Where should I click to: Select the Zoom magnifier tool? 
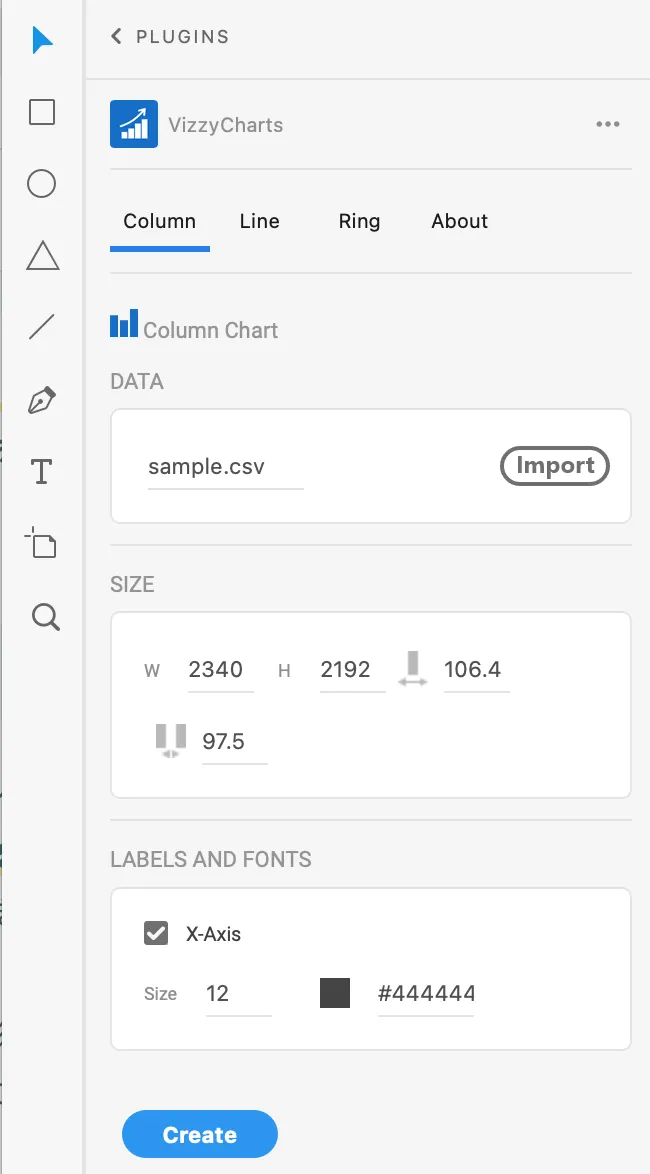pos(45,617)
